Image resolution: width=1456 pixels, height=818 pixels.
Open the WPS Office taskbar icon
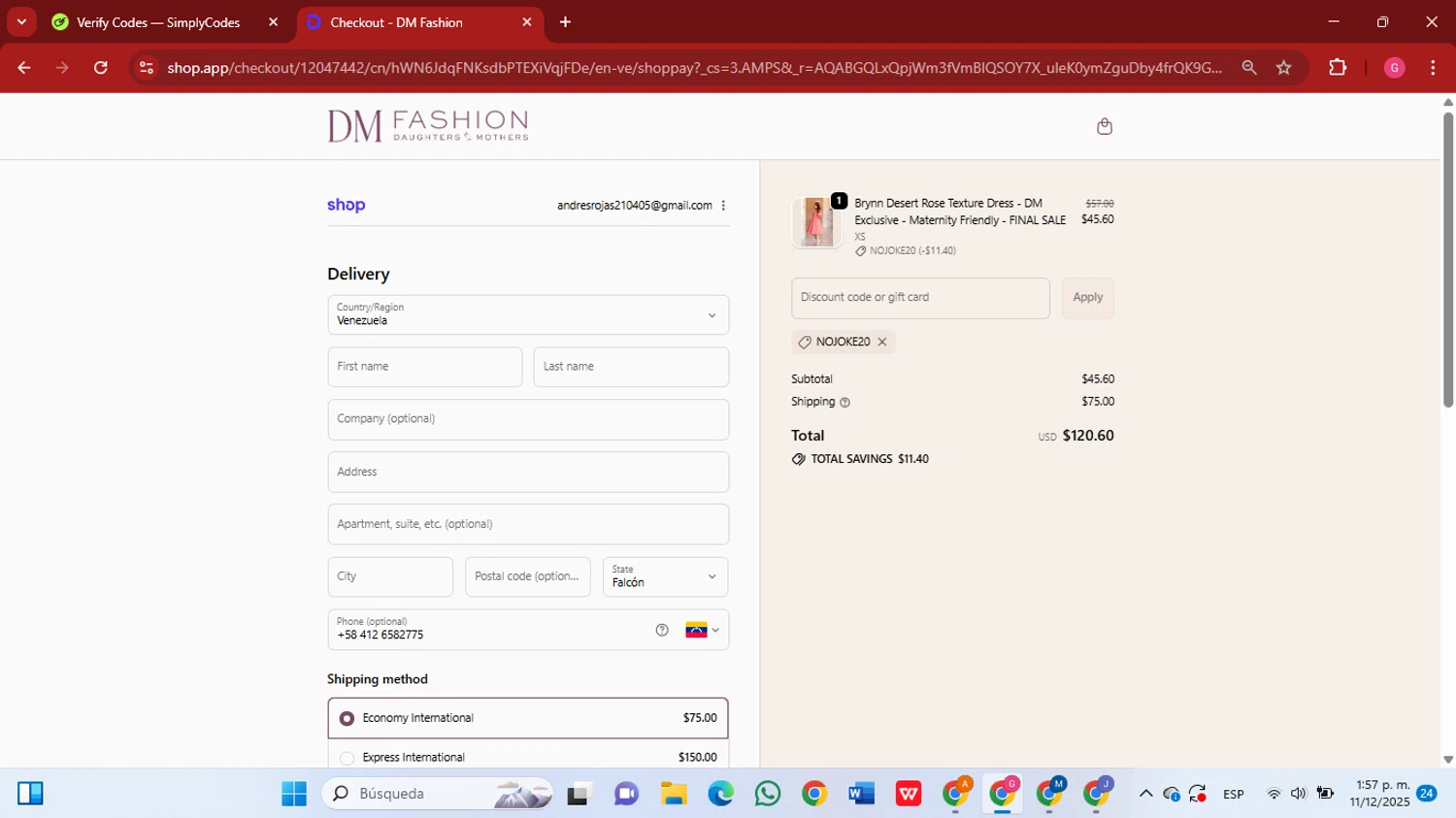click(909, 794)
